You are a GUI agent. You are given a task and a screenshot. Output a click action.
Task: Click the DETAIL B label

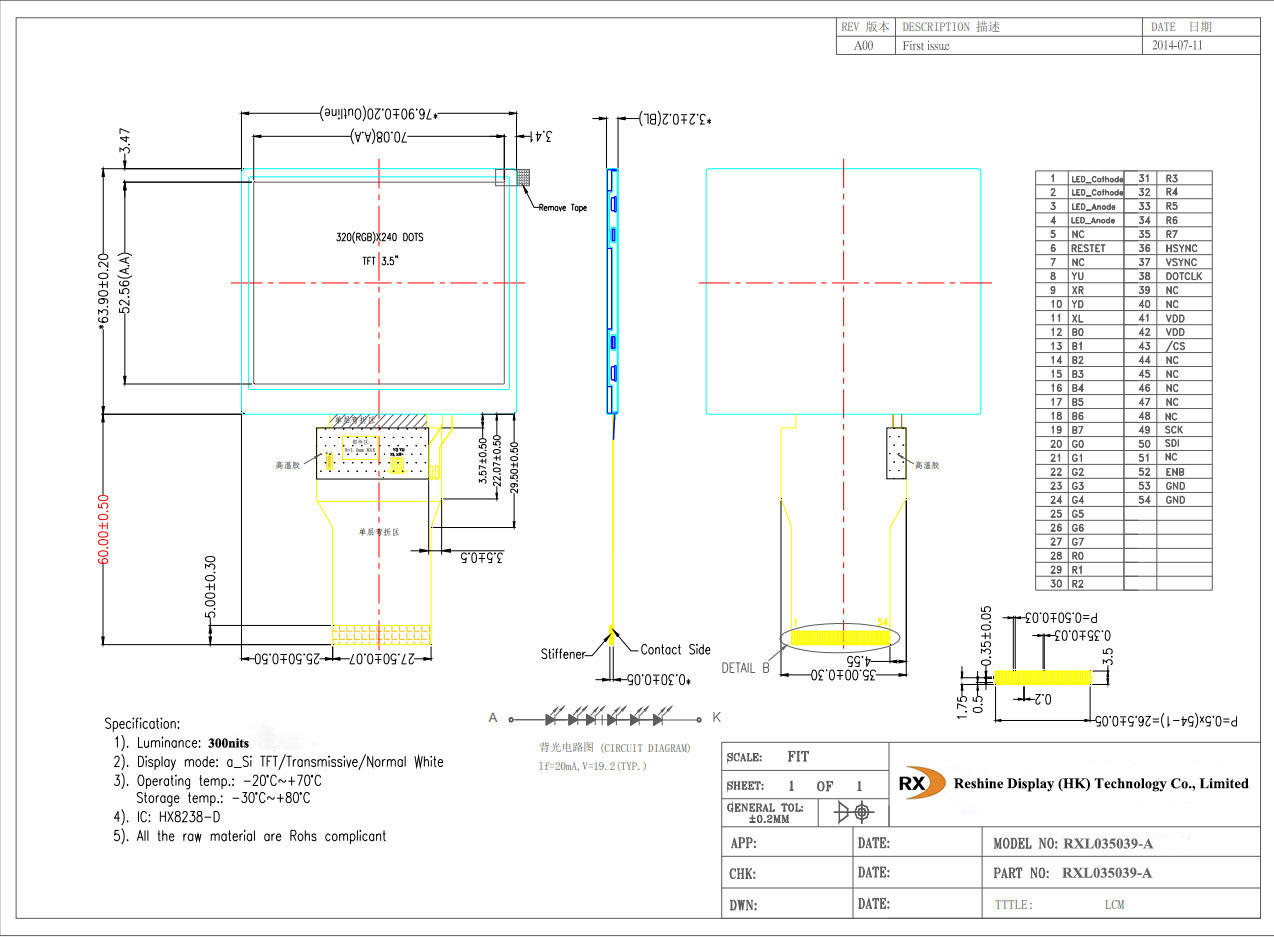745,668
